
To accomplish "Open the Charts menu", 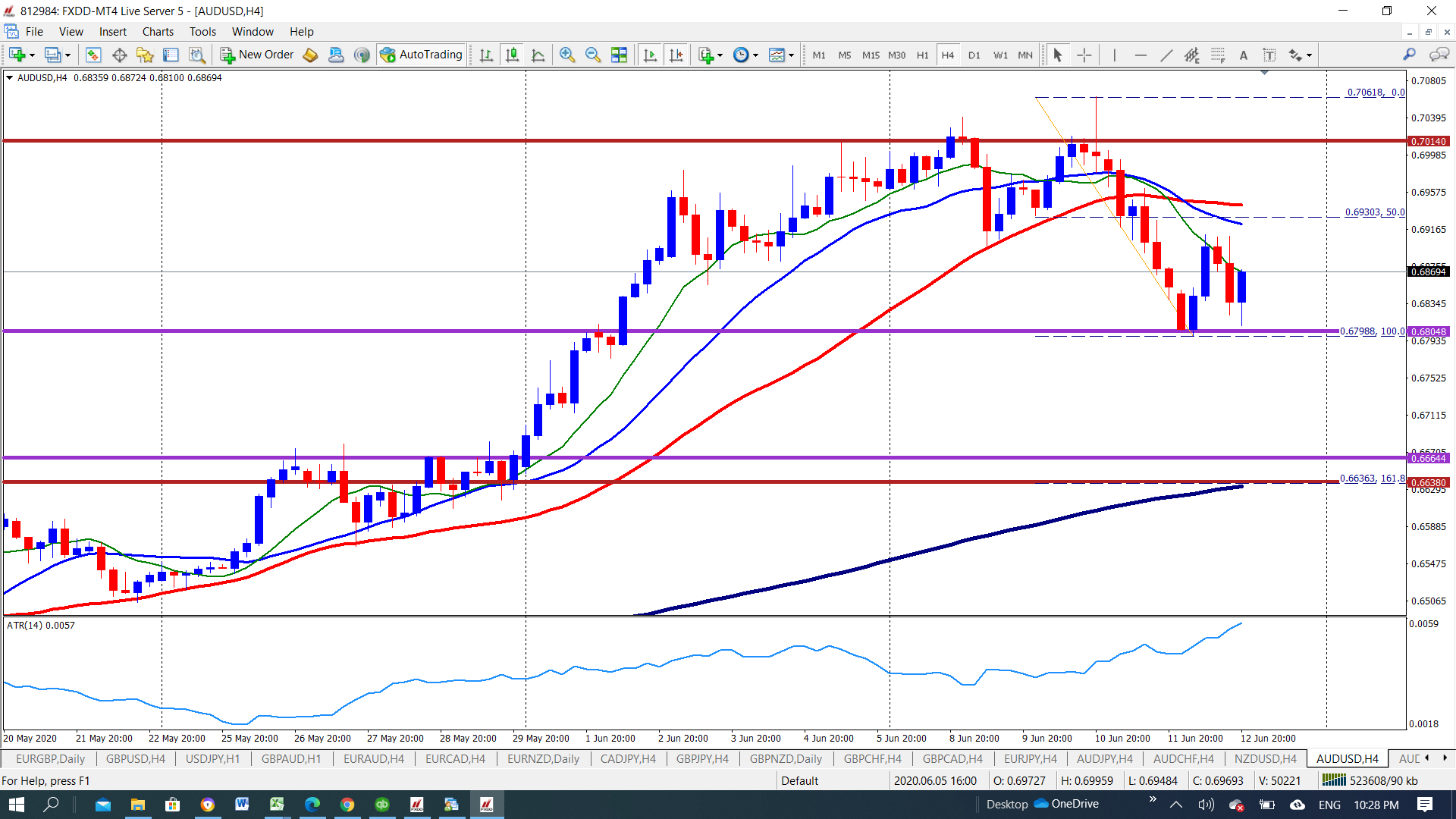I will [158, 32].
